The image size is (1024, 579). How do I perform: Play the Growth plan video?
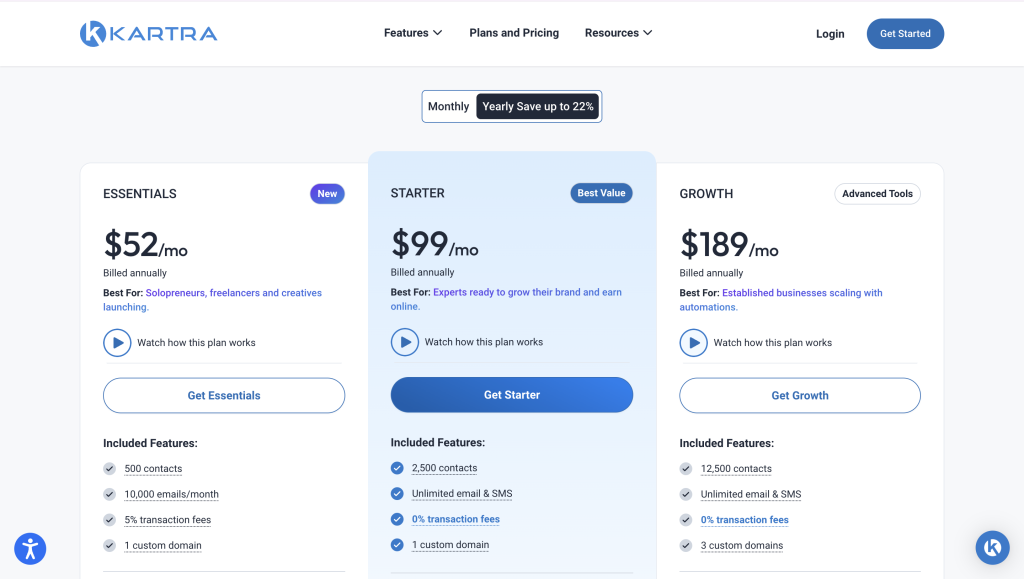(694, 343)
